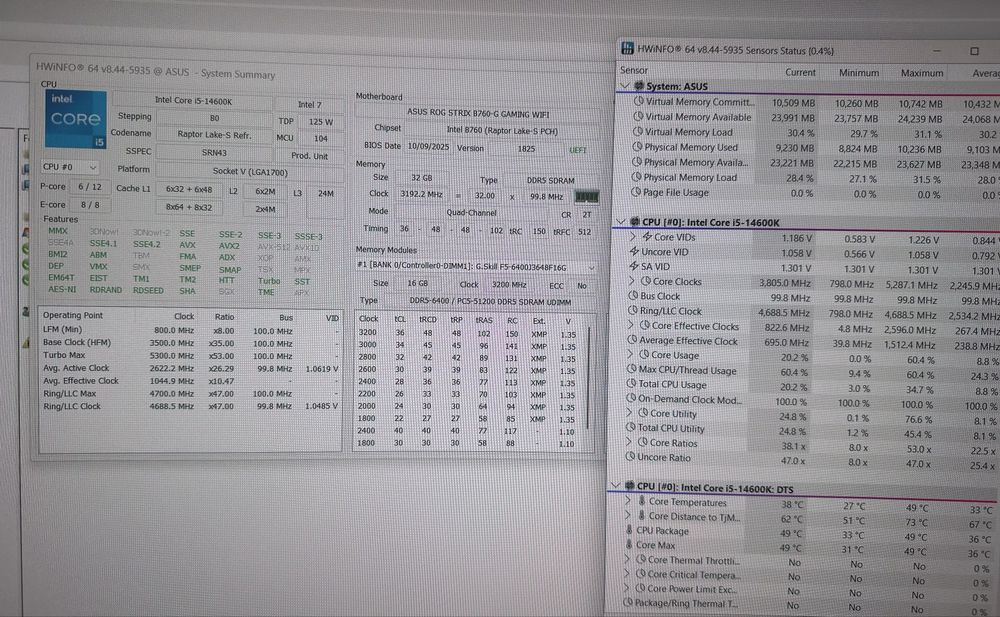The height and width of the screenshot is (617, 1000).
Task: Click the chip icon beside CPU [#0]: Intel Core i5-14600K header
Action: tap(635, 222)
